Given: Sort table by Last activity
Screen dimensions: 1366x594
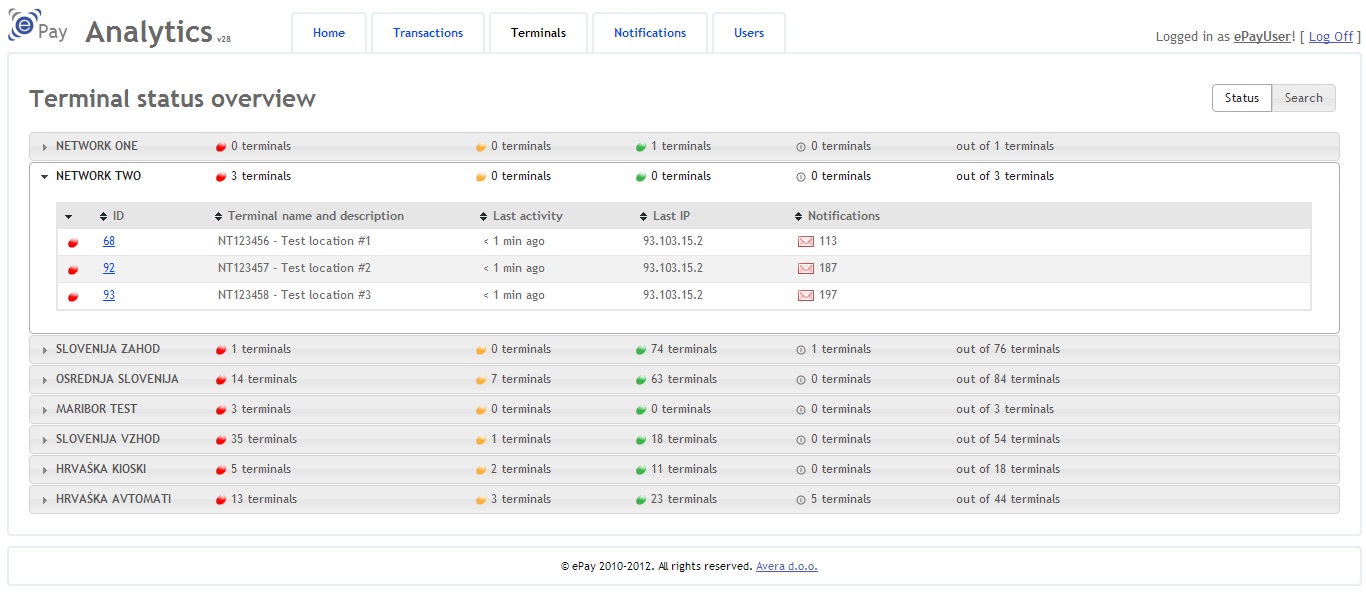Looking at the screenshot, I should coord(522,216).
